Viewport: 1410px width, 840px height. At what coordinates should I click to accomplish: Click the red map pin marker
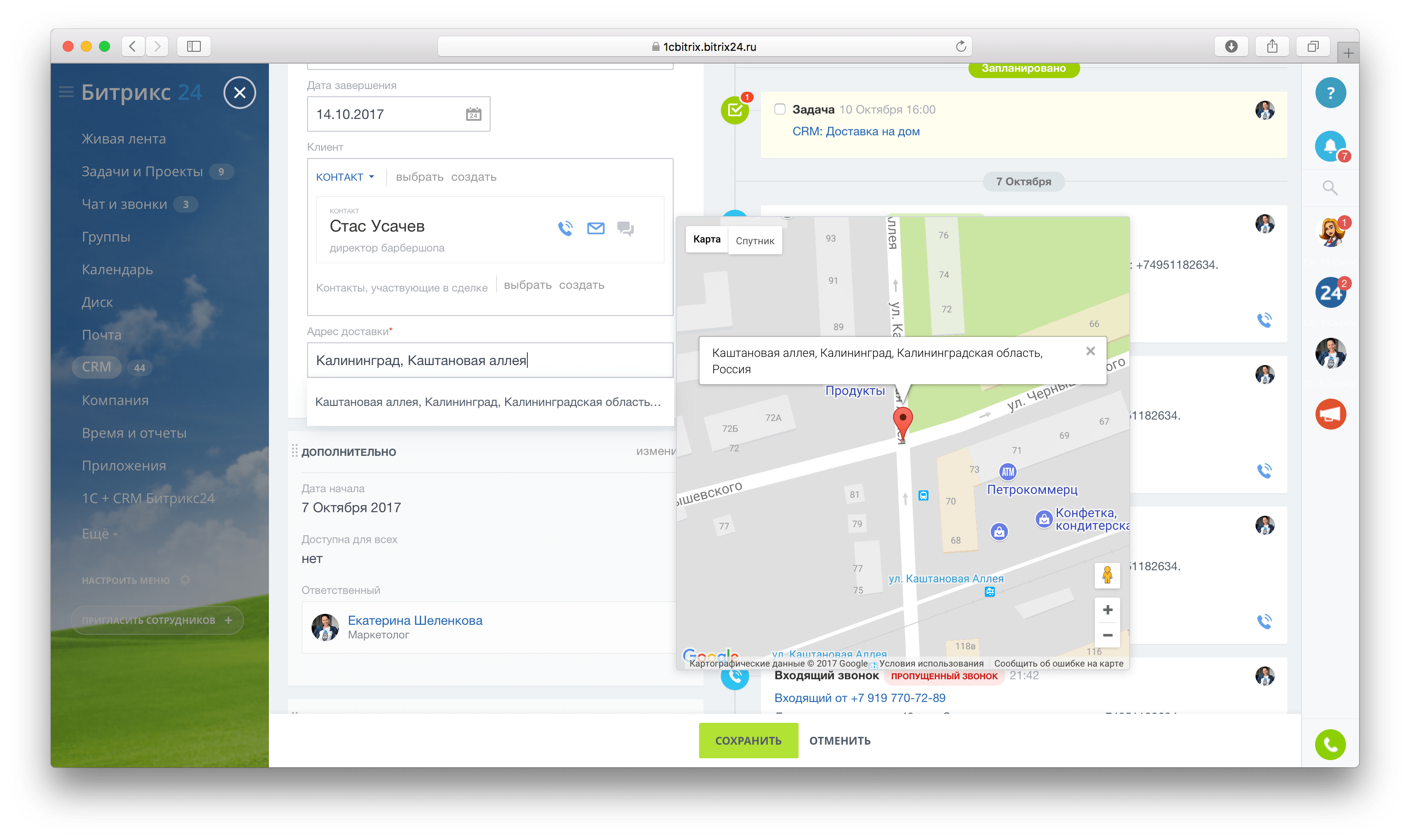902,423
